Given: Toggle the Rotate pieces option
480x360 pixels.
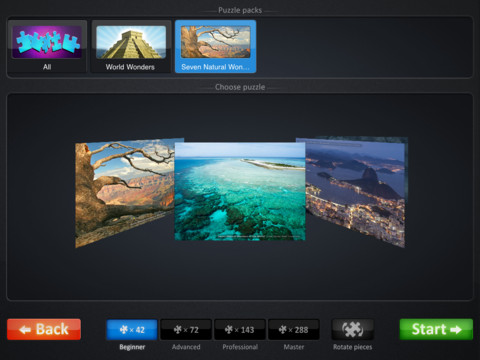Looking at the screenshot, I should point(353,330).
